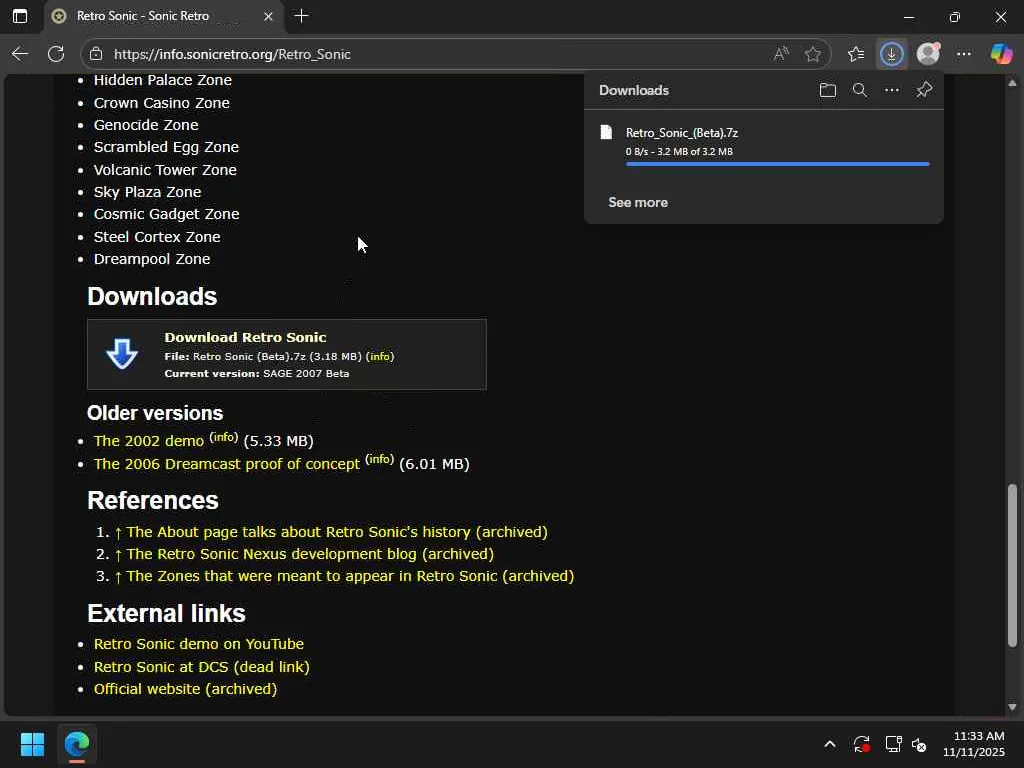Open the tab actions menu icon
Screen dimensions: 1024x768
click(20, 16)
